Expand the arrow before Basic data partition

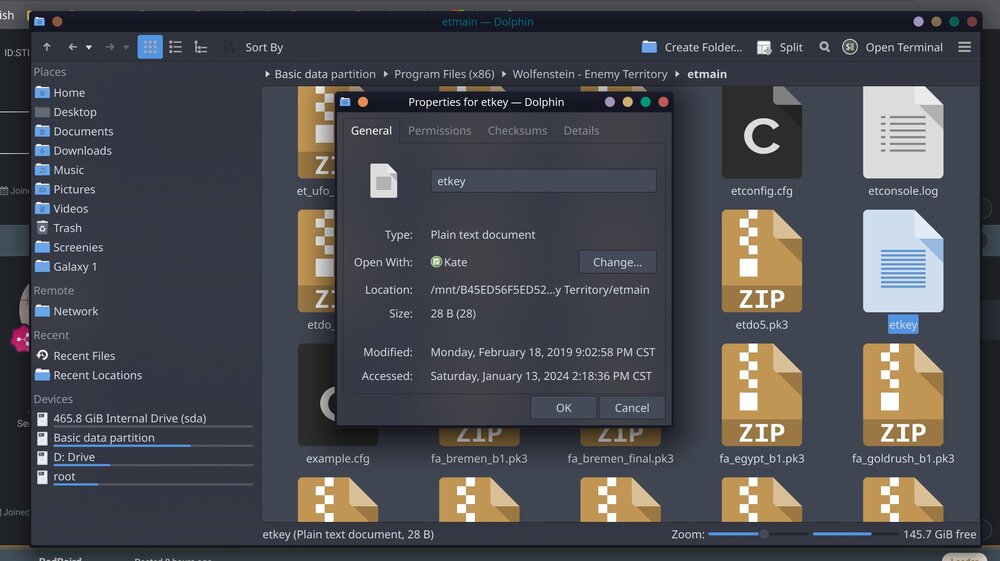tap(267, 74)
